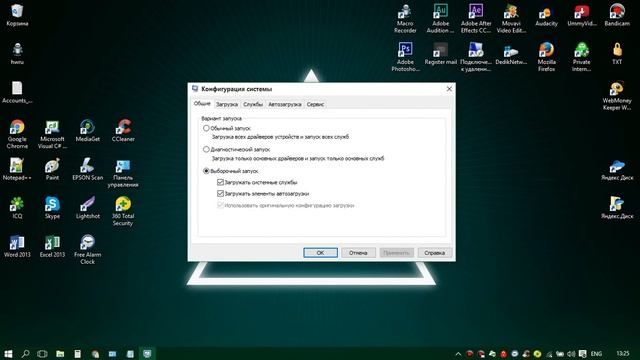The height and width of the screenshot is (360, 640).
Task: Click the Mozilla Firefox desktop icon
Action: point(547,57)
